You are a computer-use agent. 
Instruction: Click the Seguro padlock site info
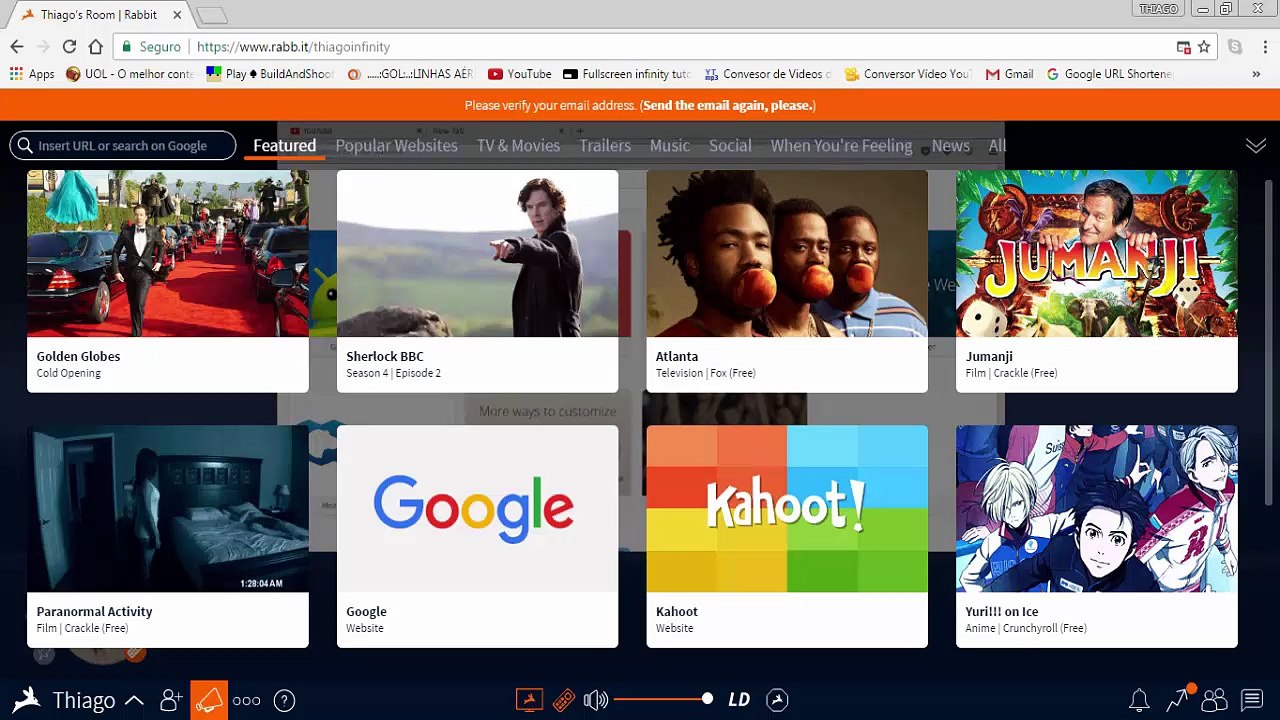pos(151,47)
